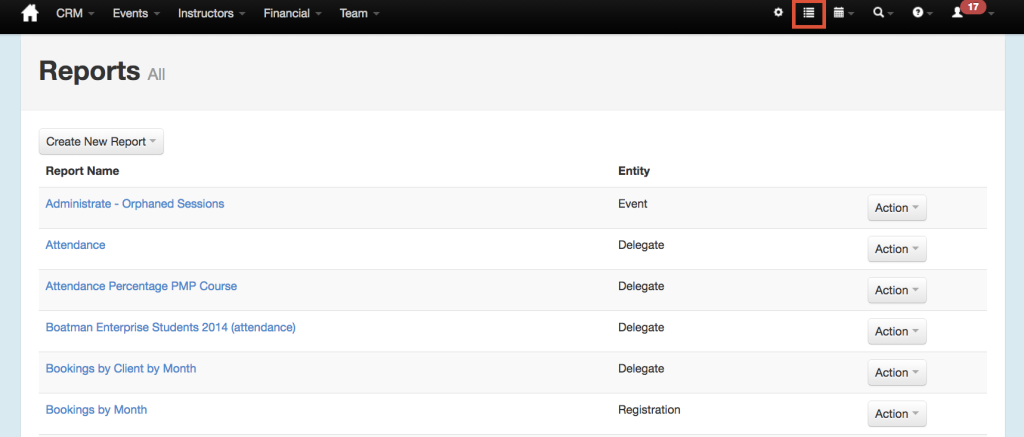
Task: Open the search magnifier icon
Action: pyautogui.click(x=884, y=13)
